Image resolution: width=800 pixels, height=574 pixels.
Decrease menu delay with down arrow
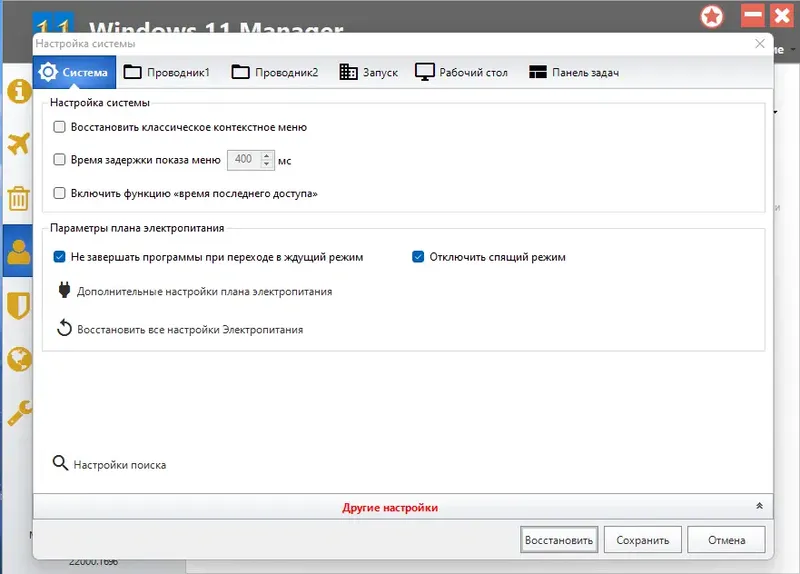tap(267, 164)
